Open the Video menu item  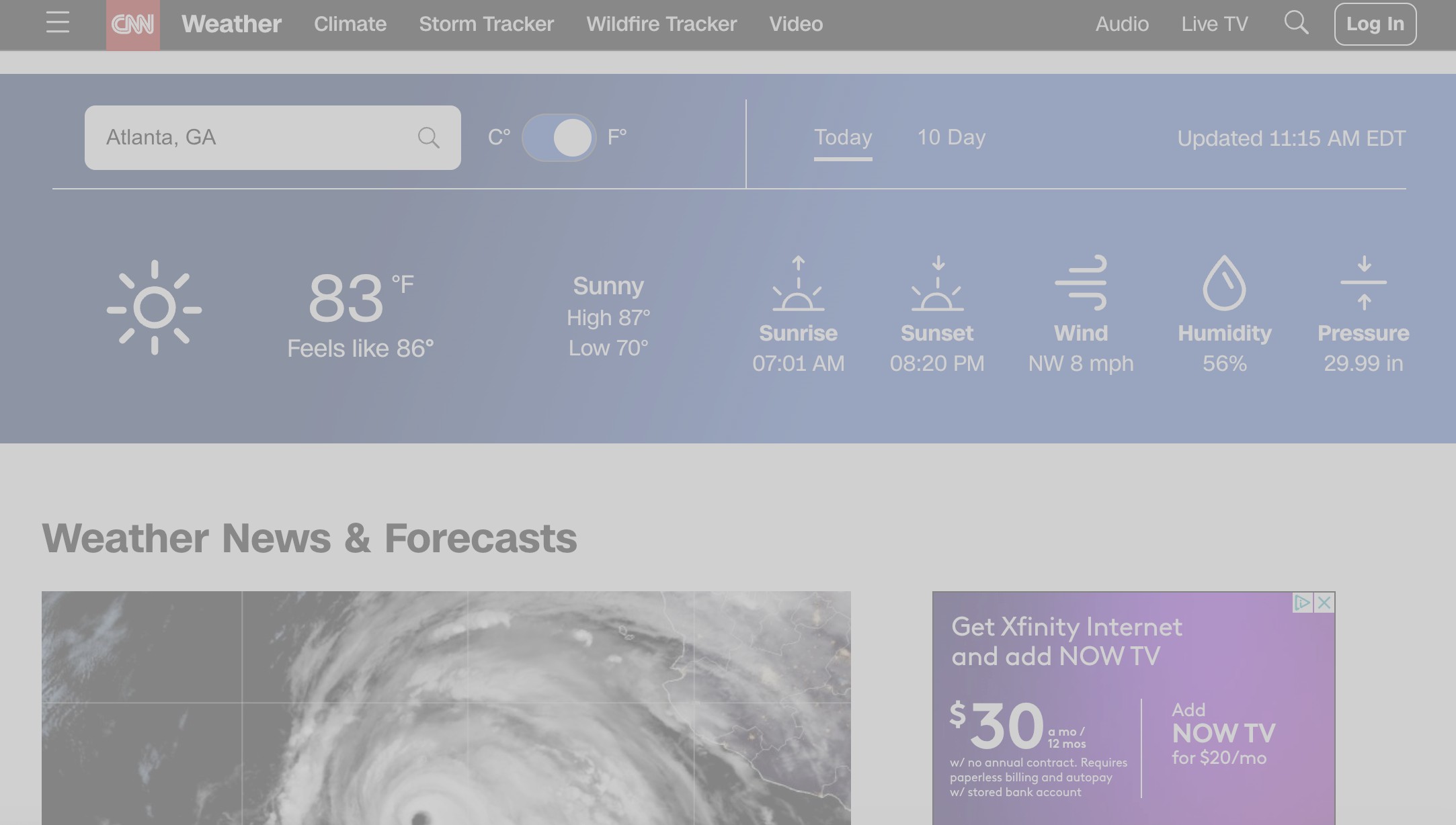pyautogui.click(x=796, y=24)
